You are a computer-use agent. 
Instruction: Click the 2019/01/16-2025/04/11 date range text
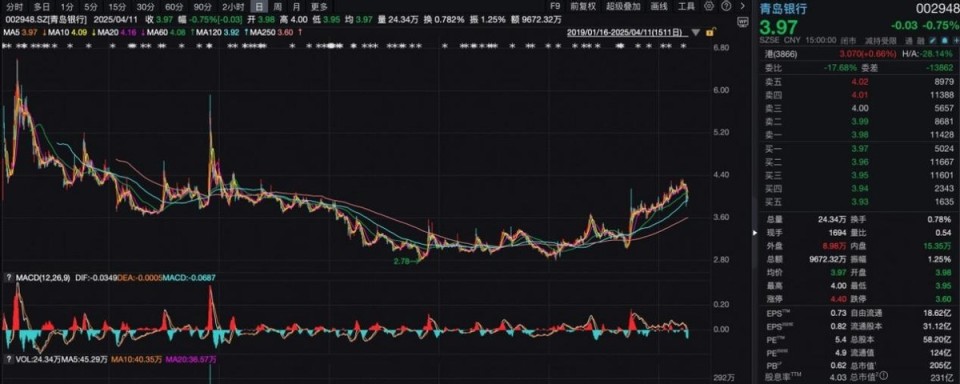point(627,31)
